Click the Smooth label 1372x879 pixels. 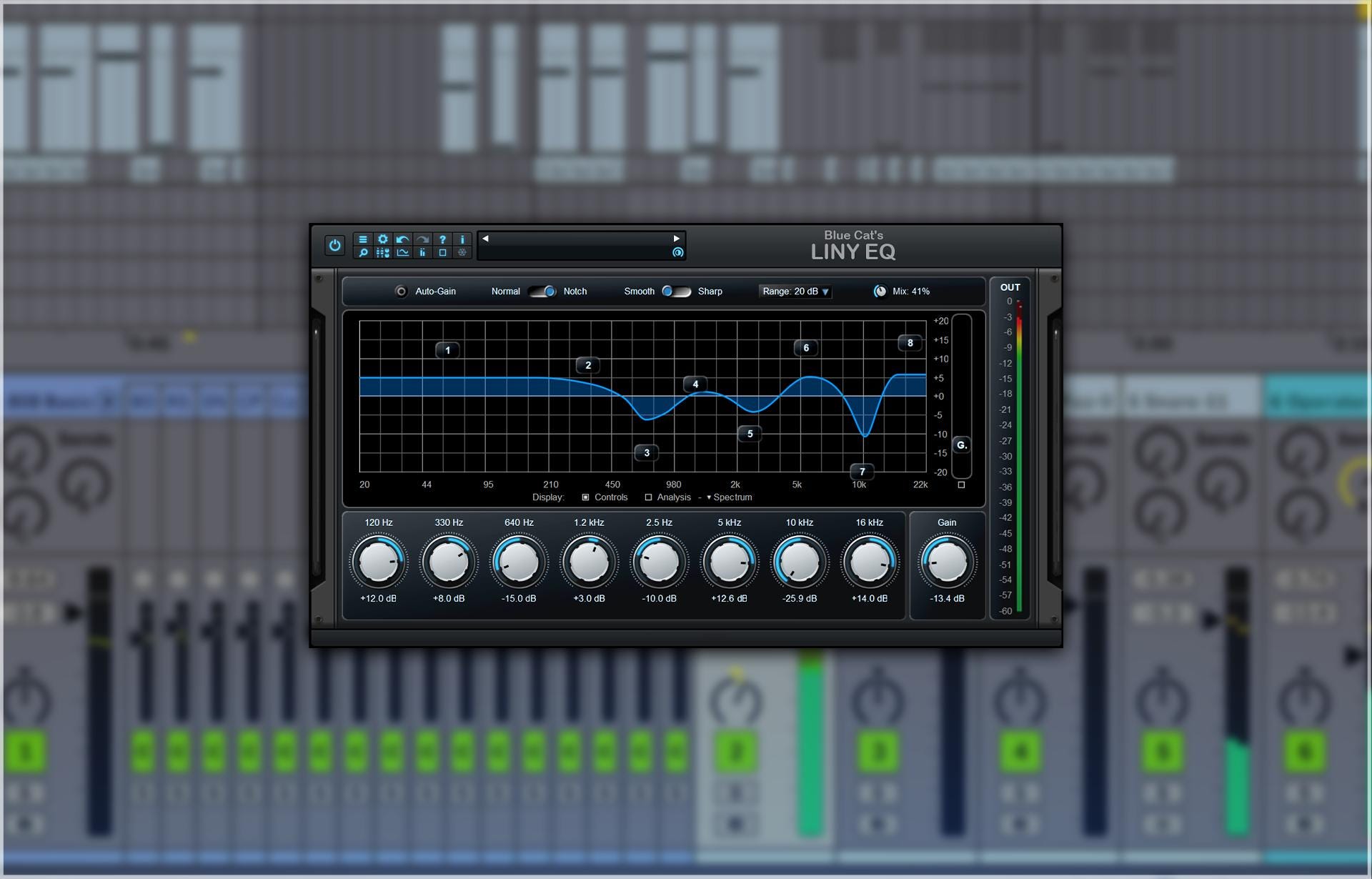click(x=640, y=292)
